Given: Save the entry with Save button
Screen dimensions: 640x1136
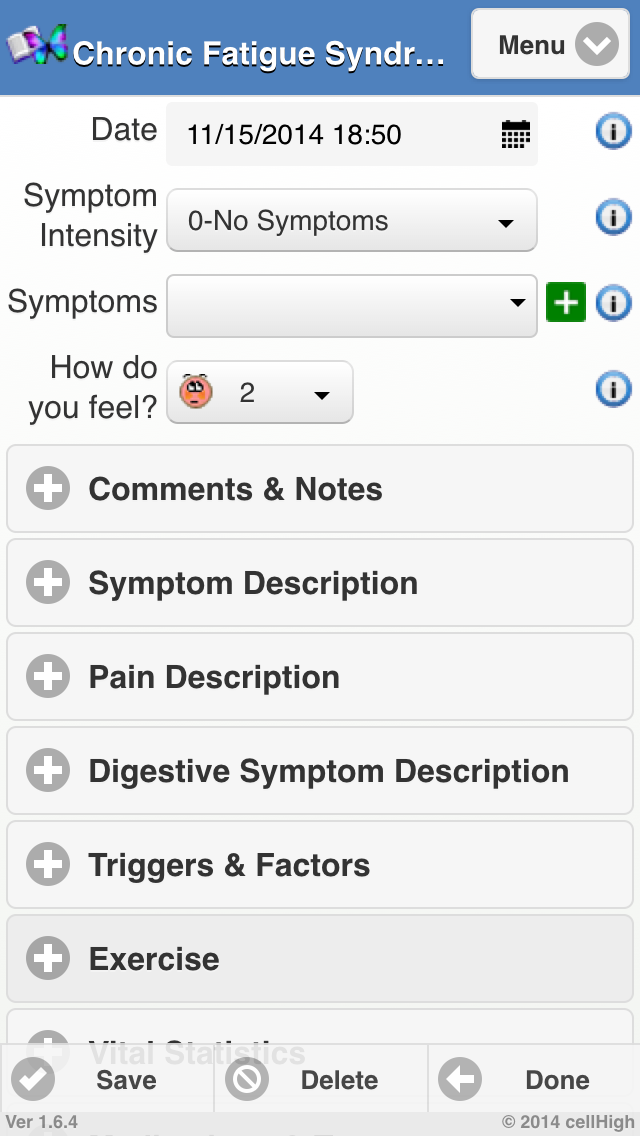Looking at the screenshot, I should pos(107,1080).
